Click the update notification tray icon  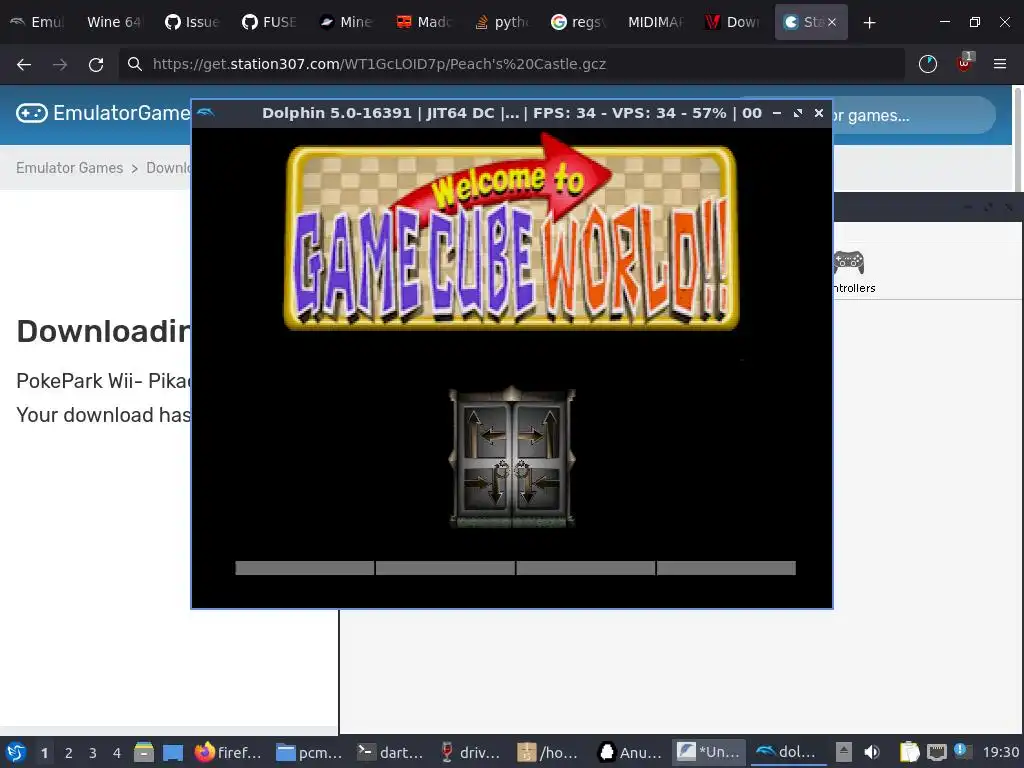tap(963, 751)
